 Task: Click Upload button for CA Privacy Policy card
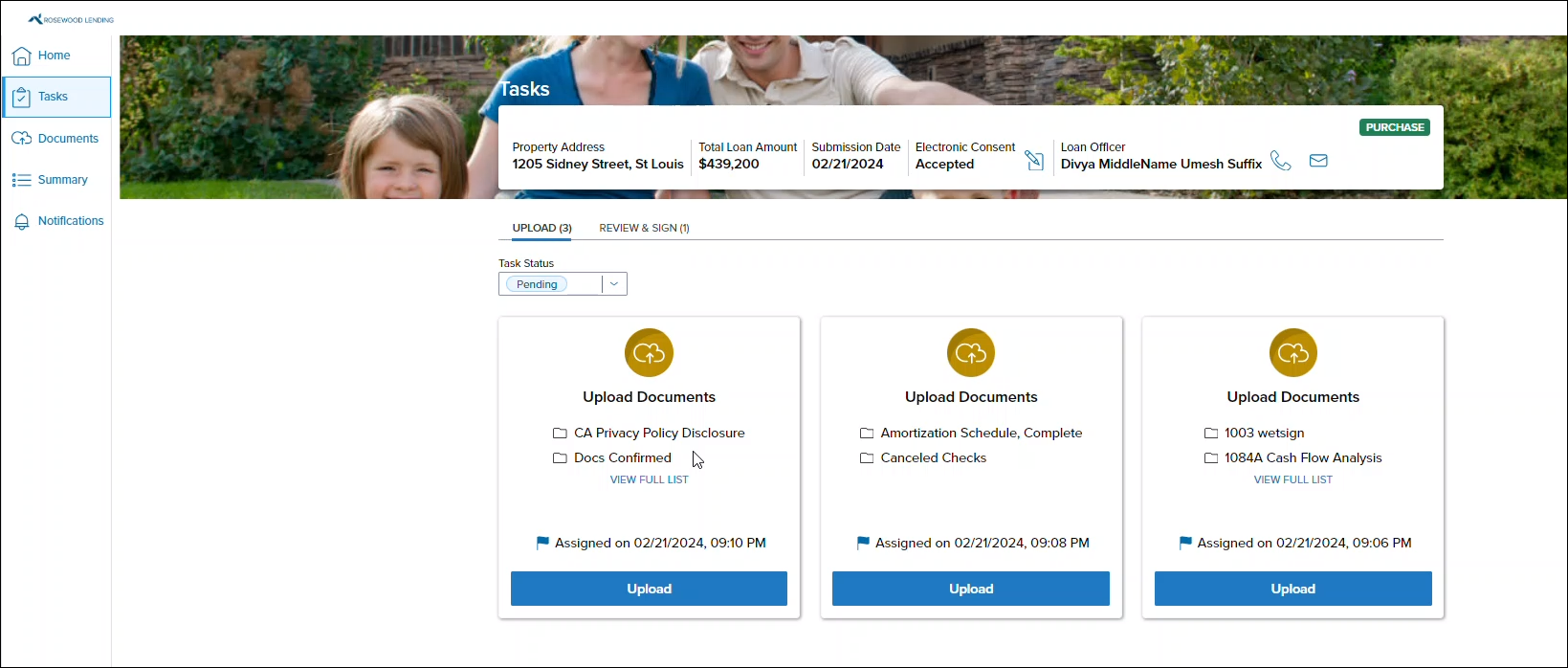pyautogui.click(x=649, y=589)
